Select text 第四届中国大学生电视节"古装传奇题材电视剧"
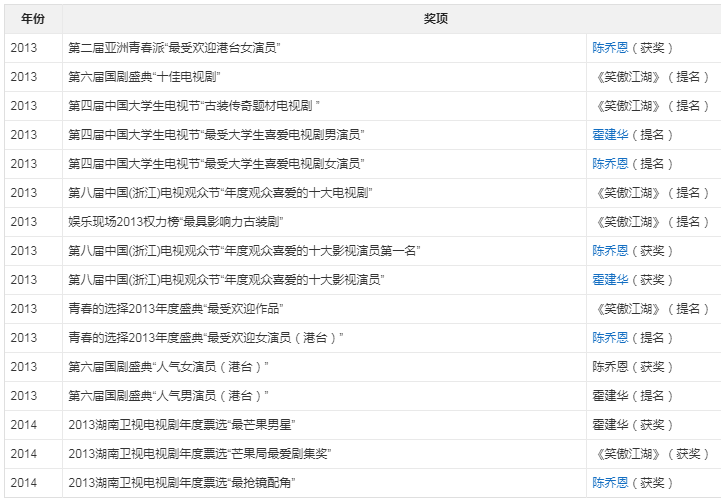 click(194, 106)
